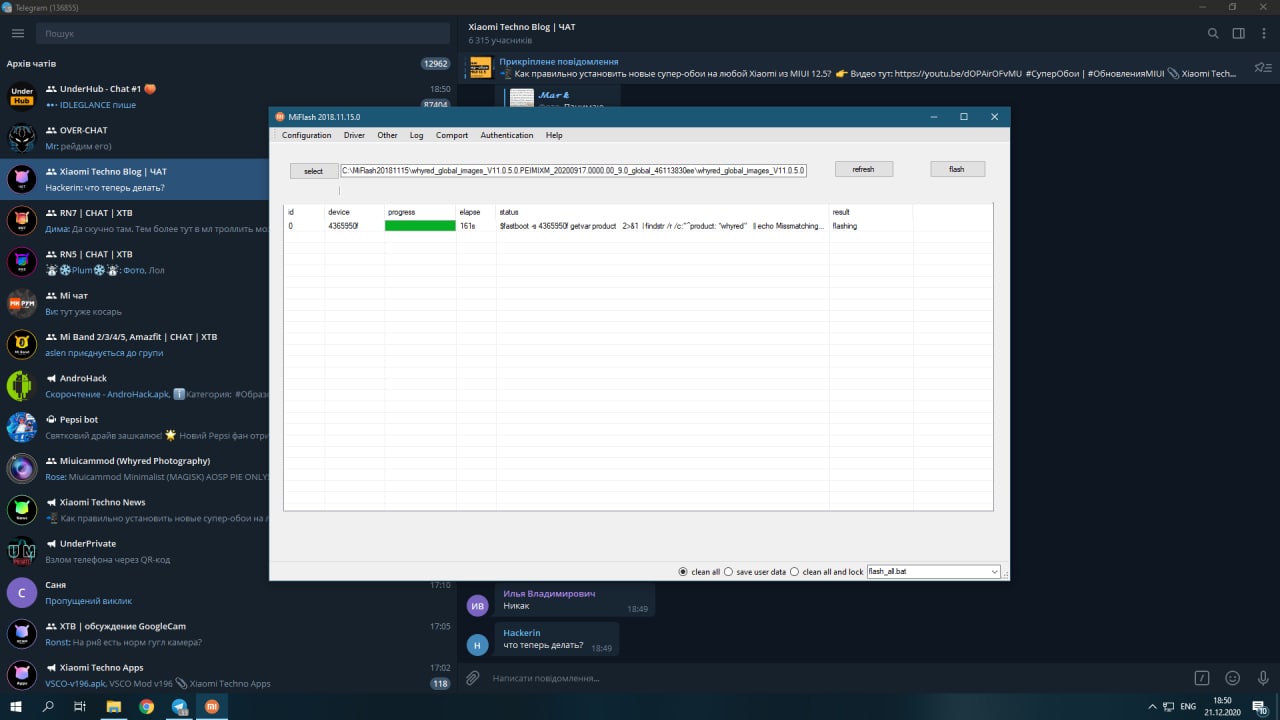The width and height of the screenshot is (1280, 720).
Task: Open the MiFlash Log menu
Action: (x=416, y=135)
